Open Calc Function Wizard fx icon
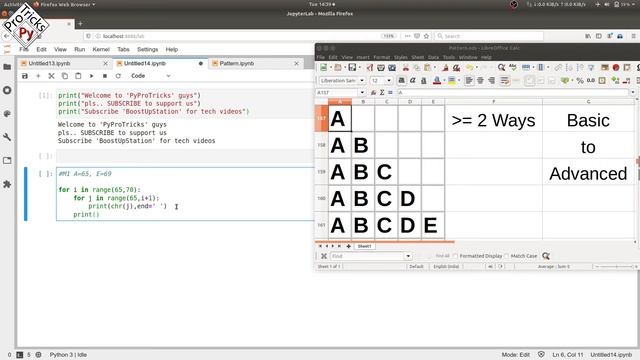The width and height of the screenshot is (640, 360). click(x=373, y=92)
